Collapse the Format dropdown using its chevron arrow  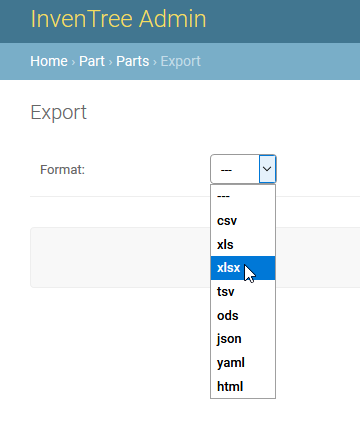[267, 169]
